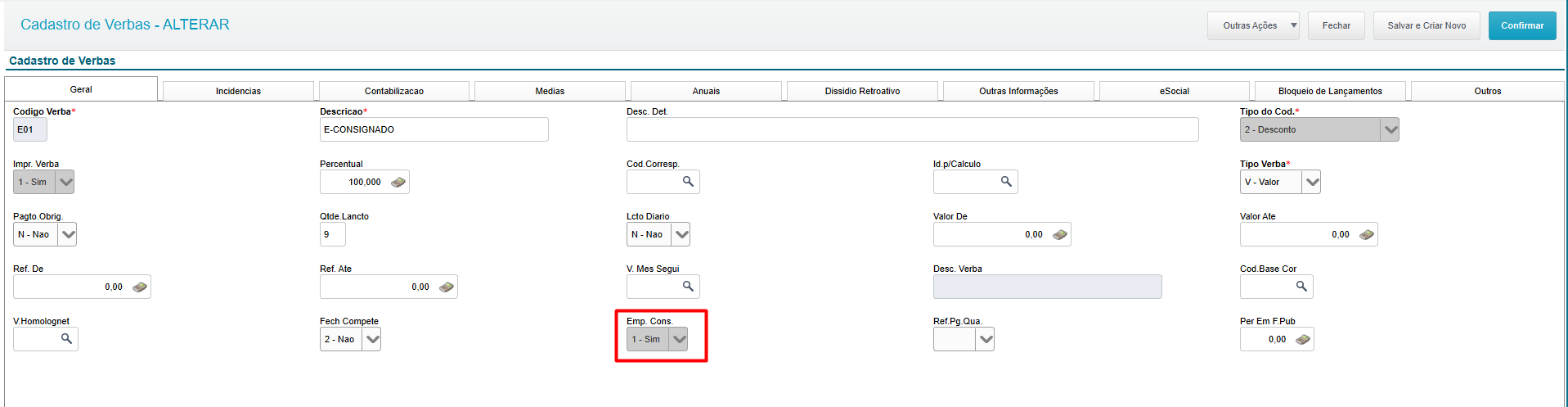This screenshot has height=407, width=1568.
Task: Click the Valor De calculator icon
Action: pyautogui.click(x=1059, y=234)
